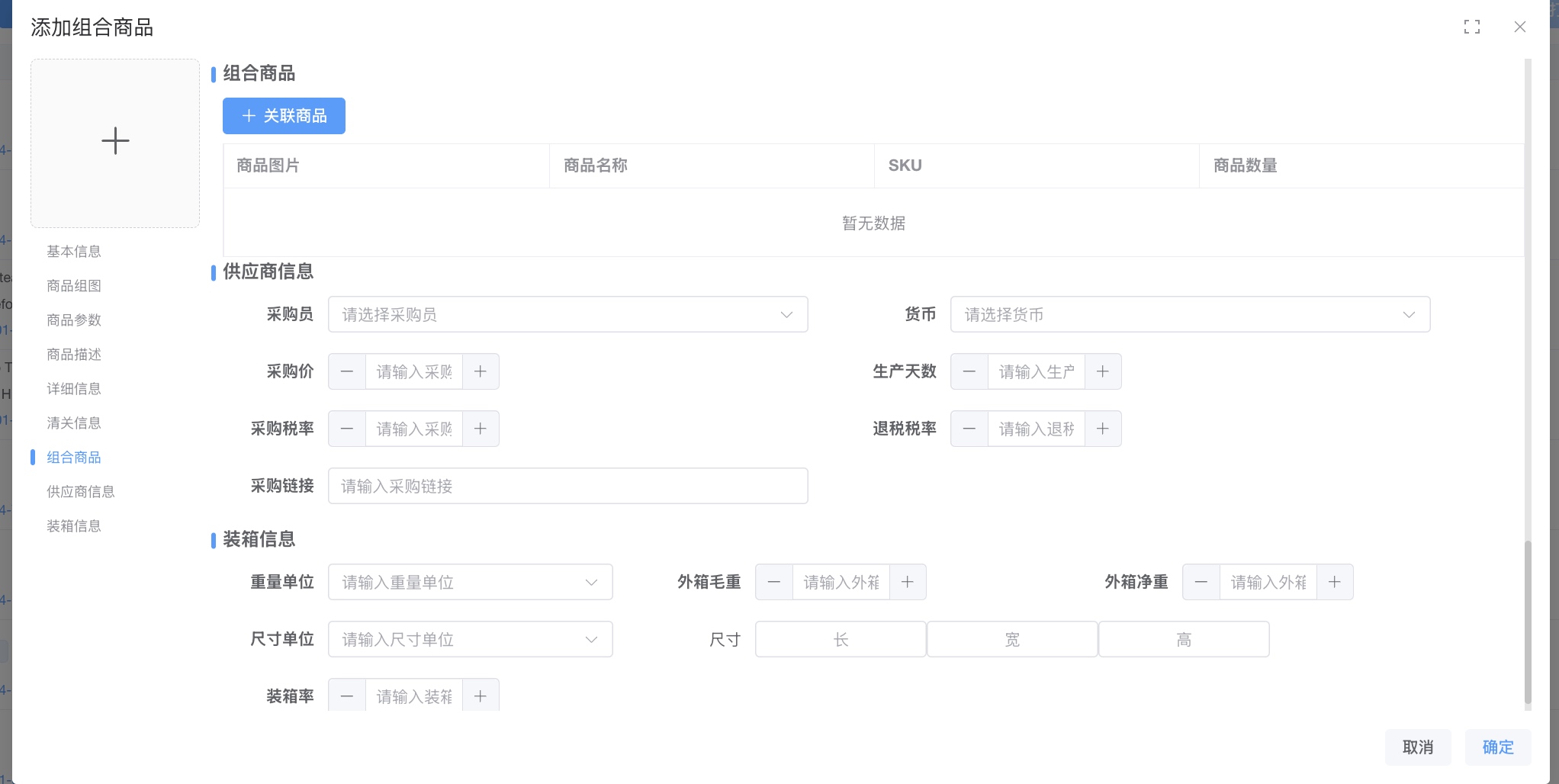Viewport: 1559px width, 784px height.
Task: Confirm with the 确定 button
Action: pyautogui.click(x=1498, y=747)
